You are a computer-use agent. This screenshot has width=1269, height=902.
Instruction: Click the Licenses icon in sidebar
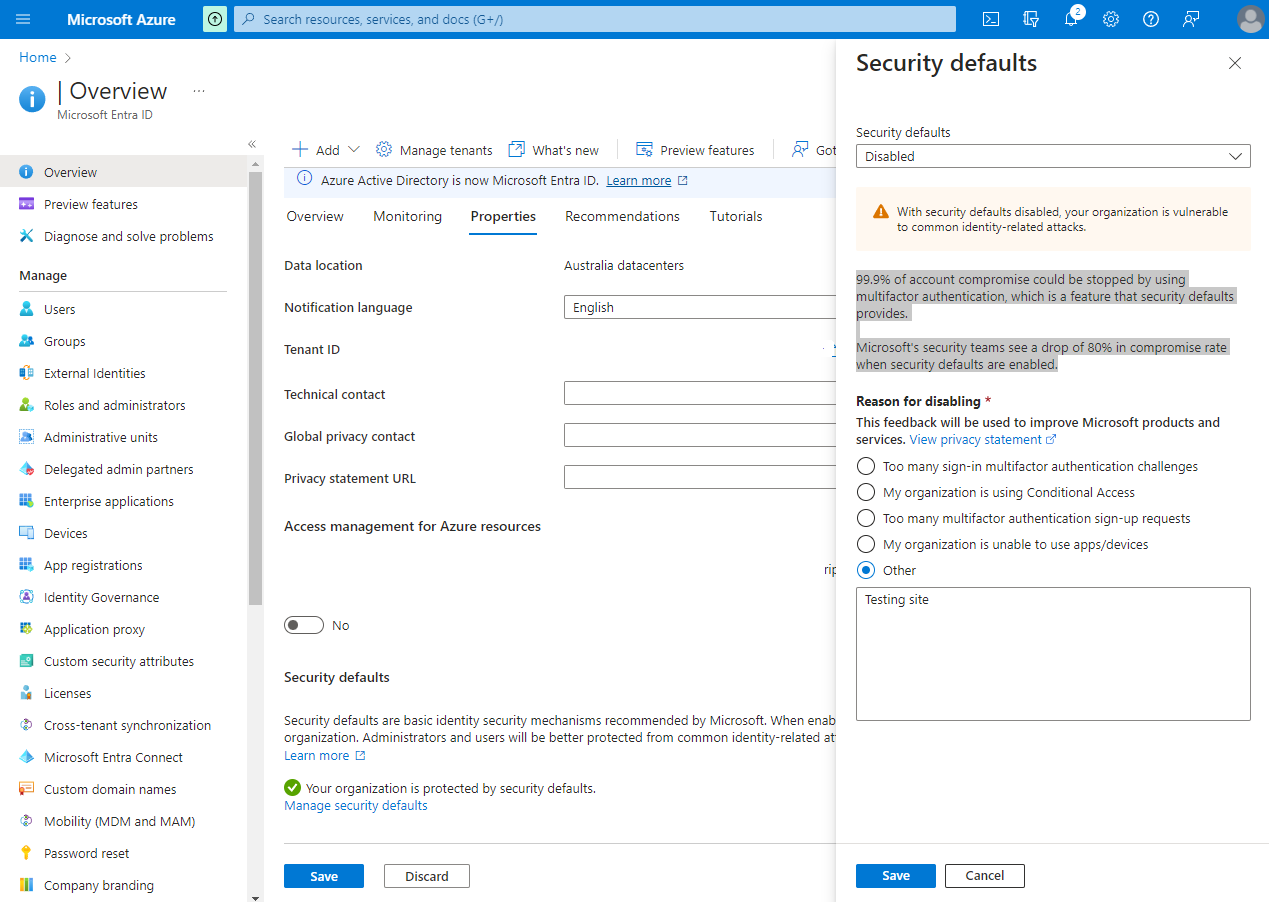pyautogui.click(x=27, y=693)
